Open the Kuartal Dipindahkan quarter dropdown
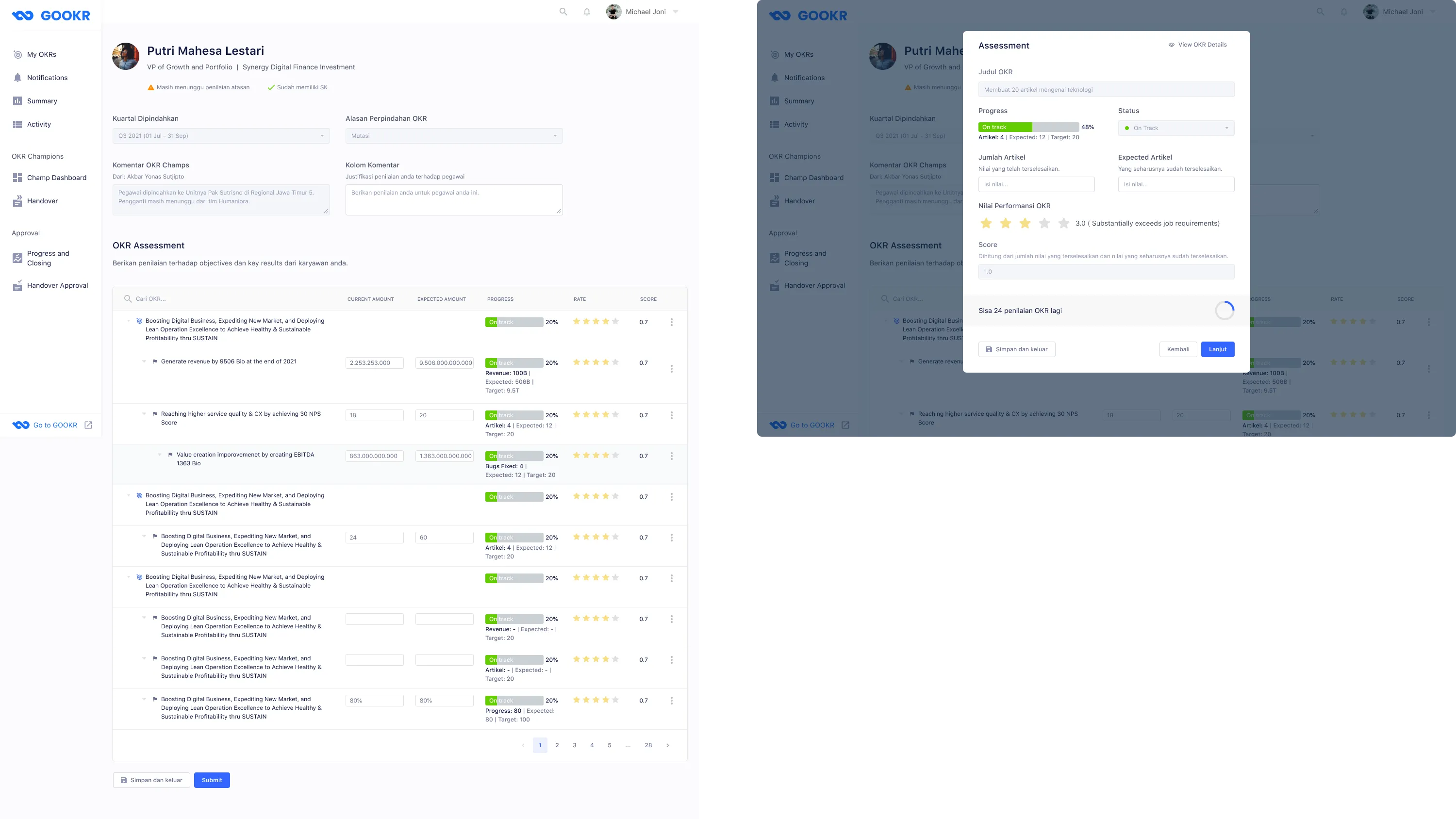 (x=220, y=136)
